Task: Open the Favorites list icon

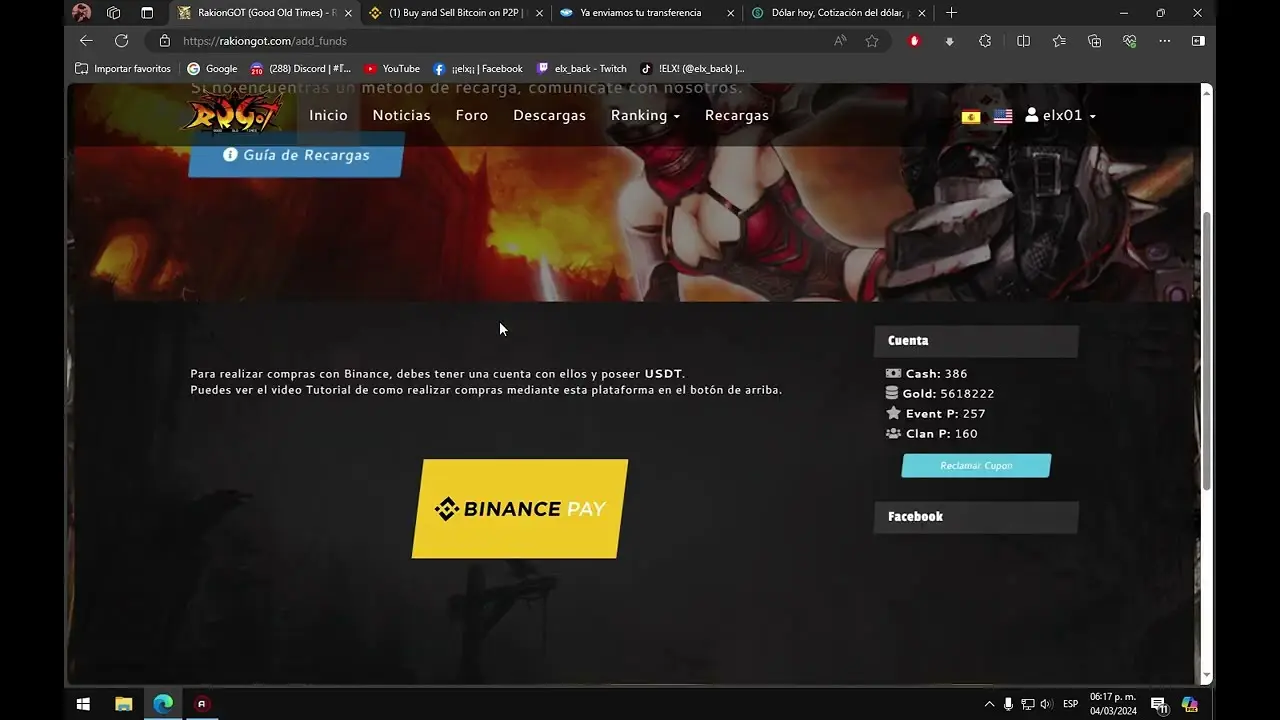Action: tap(1059, 41)
